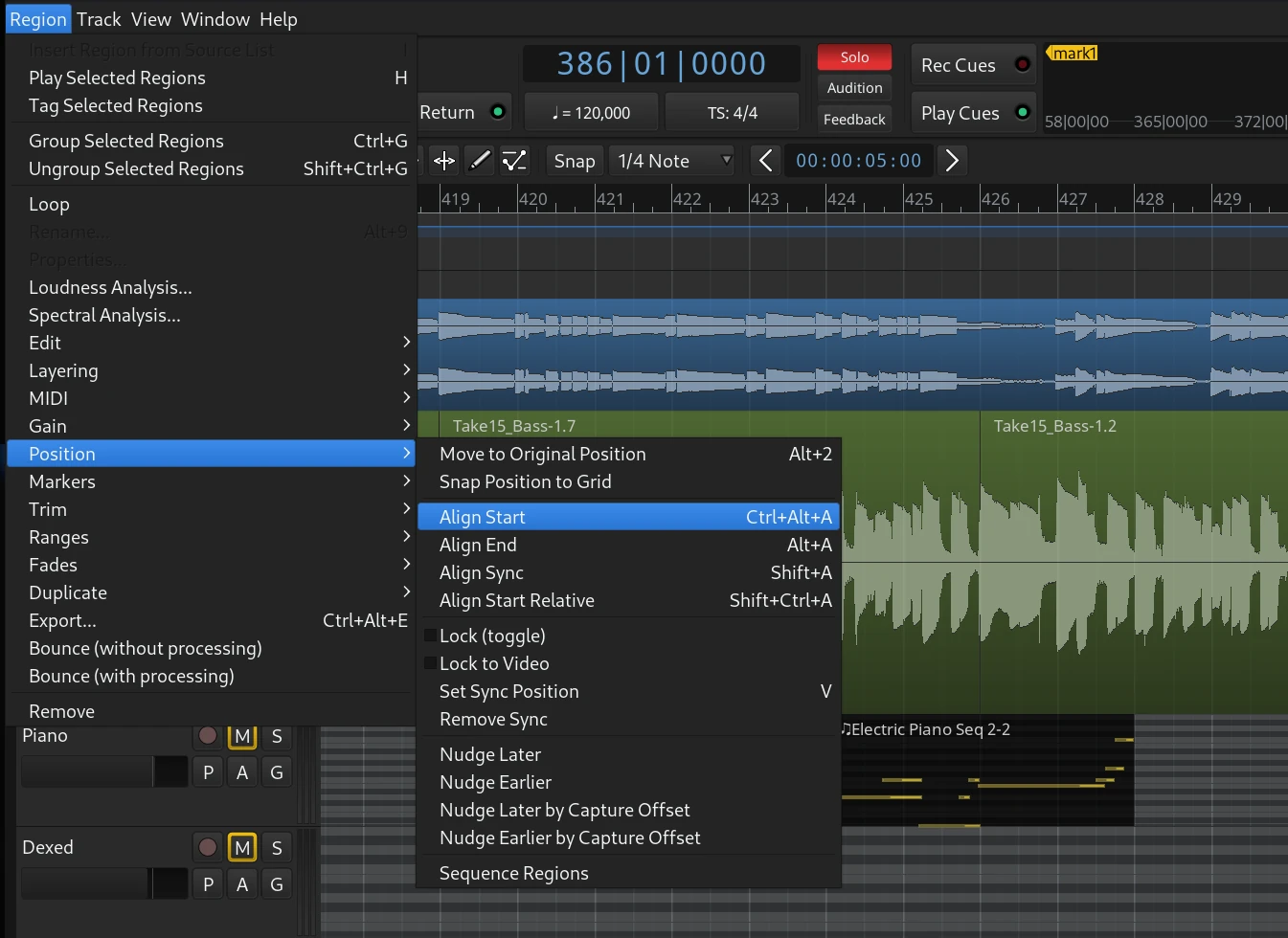Expand the Fades submenu
Viewport: 1288px width, 938px height.
click(211, 565)
